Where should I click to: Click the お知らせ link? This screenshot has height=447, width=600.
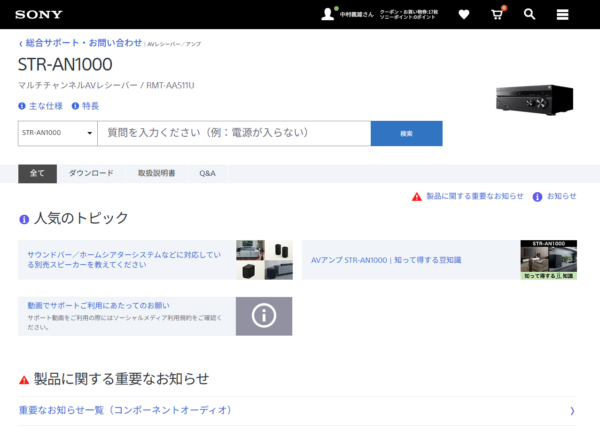561,196
